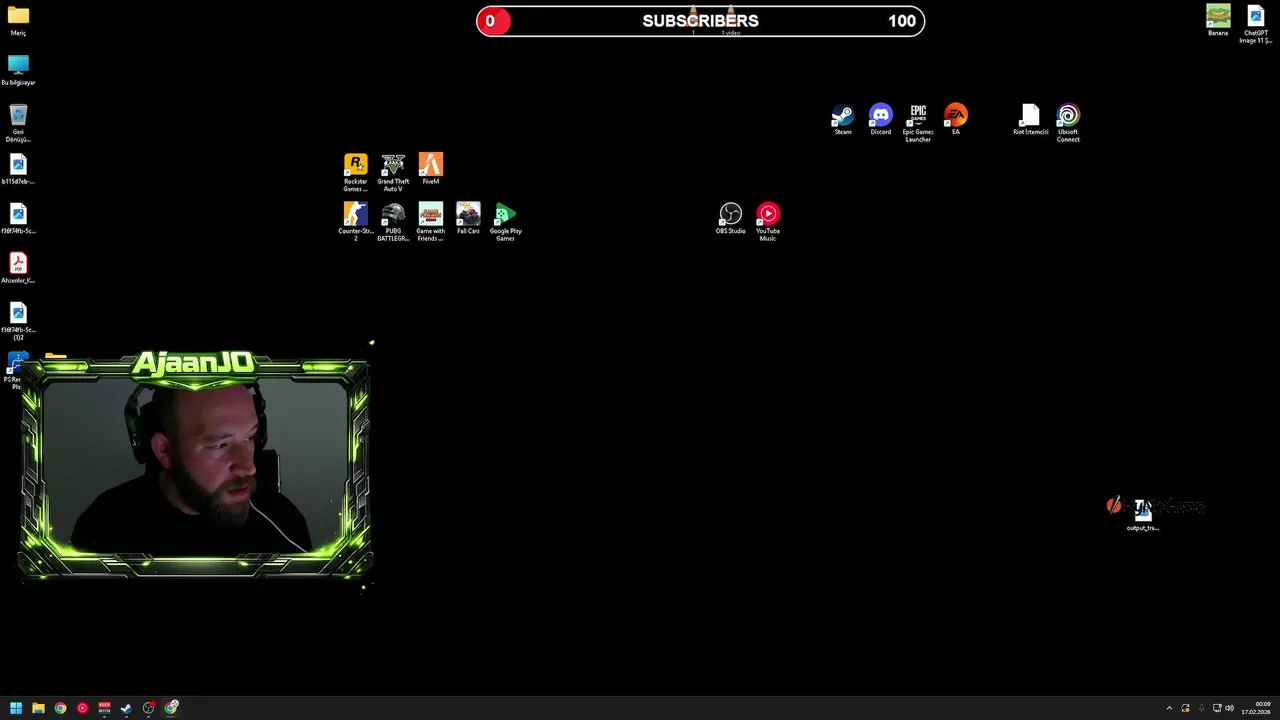Select the Google Play Games shortcut

[505, 221]
